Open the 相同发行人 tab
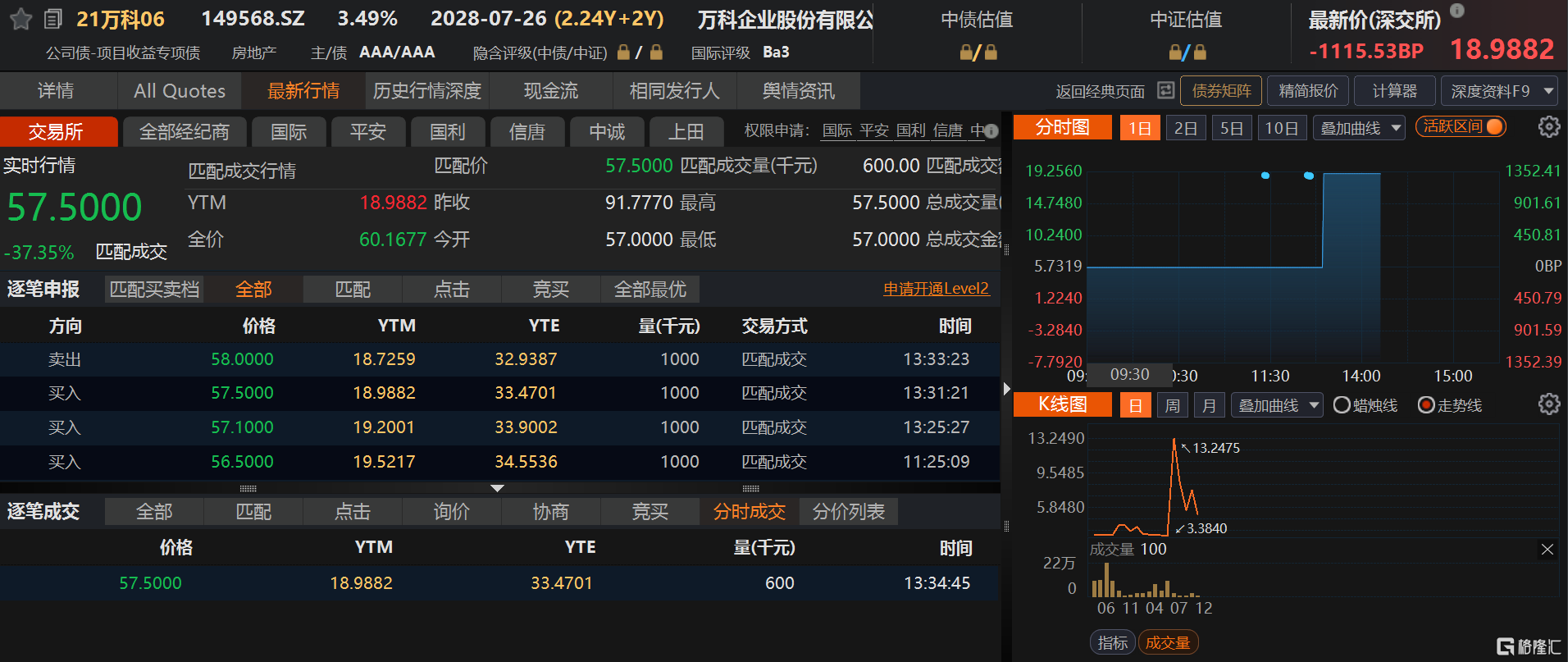 point(674,91)
